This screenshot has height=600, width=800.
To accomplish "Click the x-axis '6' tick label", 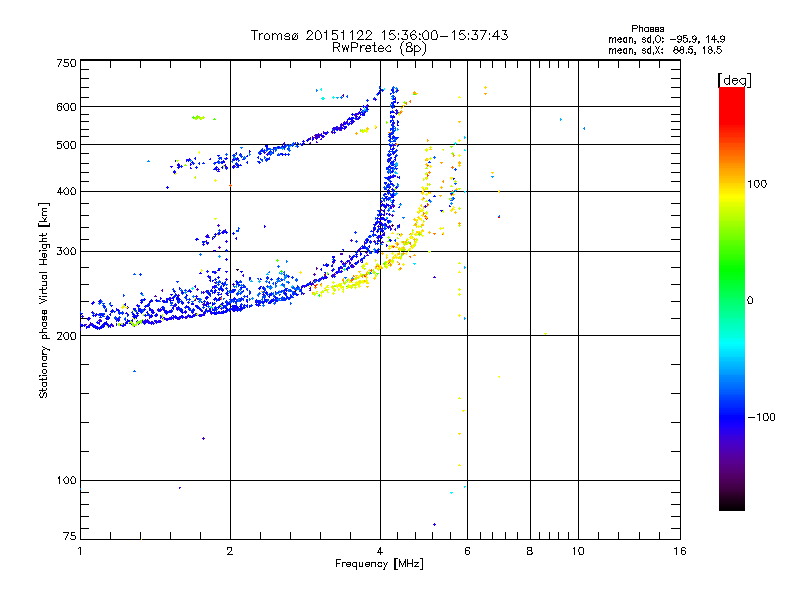I will (467, 551).
